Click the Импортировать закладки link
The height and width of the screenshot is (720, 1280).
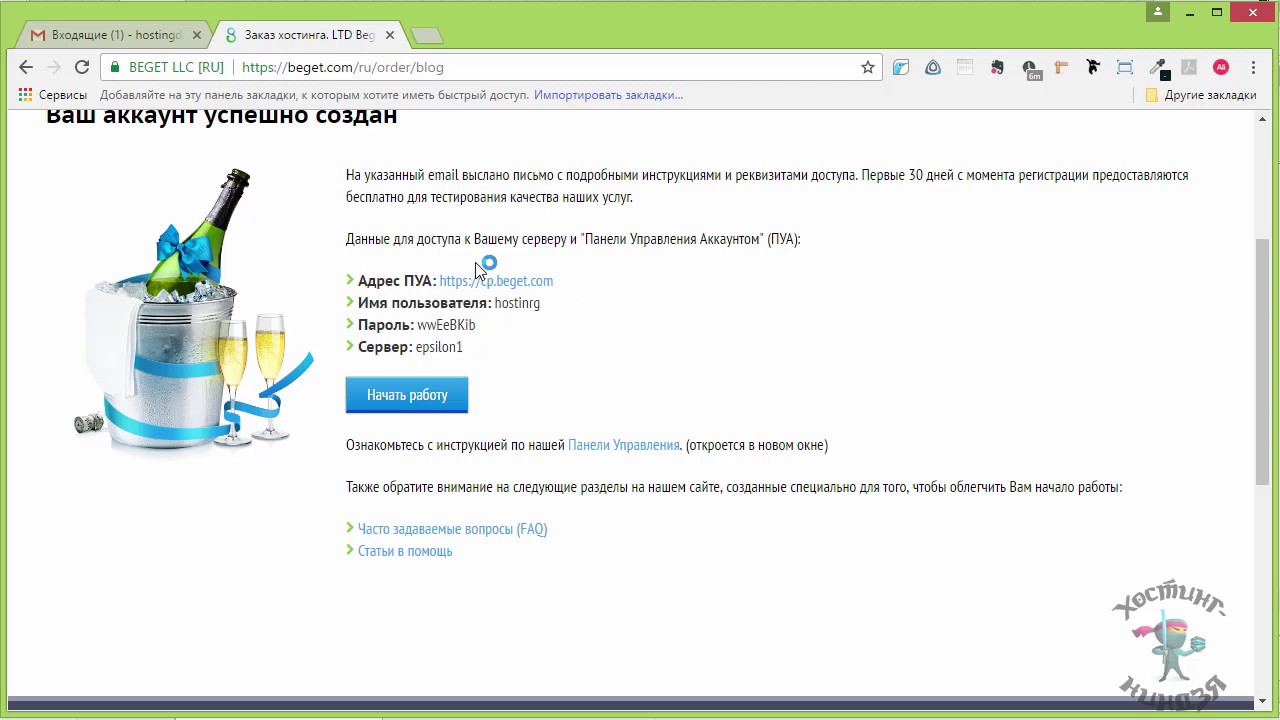(x=608, y=95)
